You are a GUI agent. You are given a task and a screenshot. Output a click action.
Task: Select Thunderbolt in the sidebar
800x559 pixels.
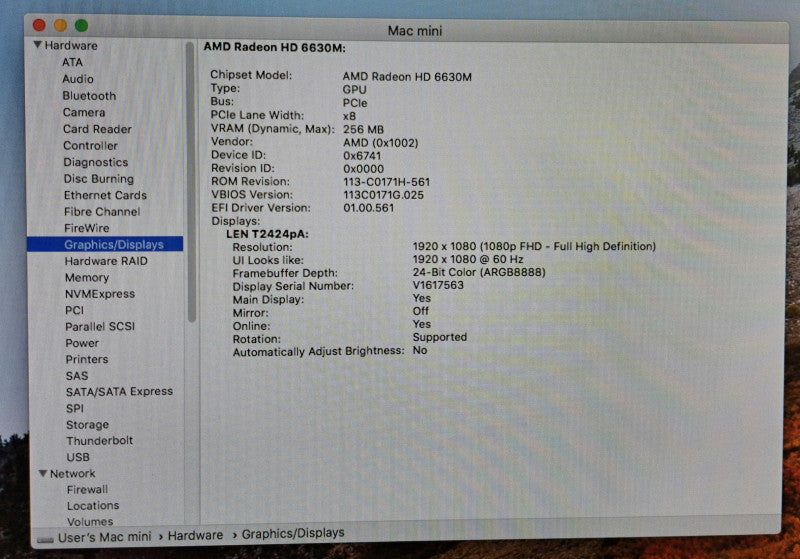[x=99, y=441]
